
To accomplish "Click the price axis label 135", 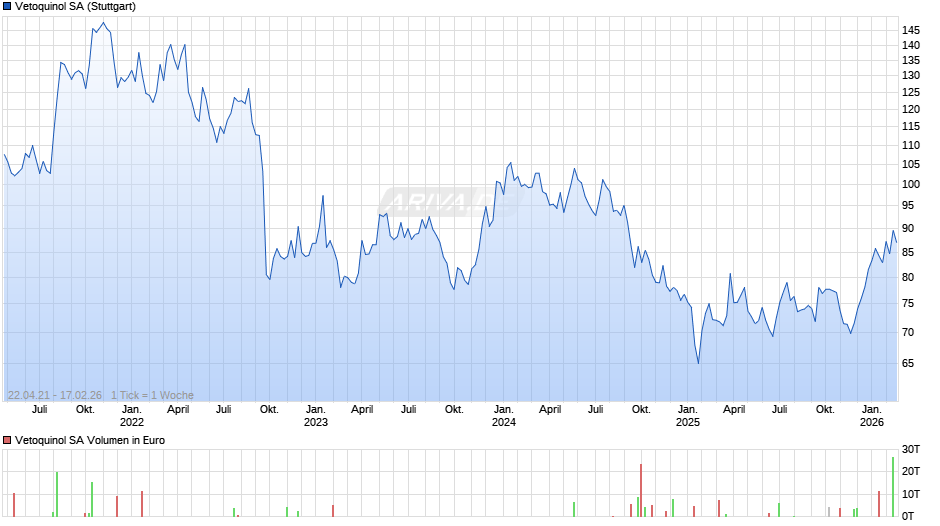I will pyautogui.click(x=911, y=61).
